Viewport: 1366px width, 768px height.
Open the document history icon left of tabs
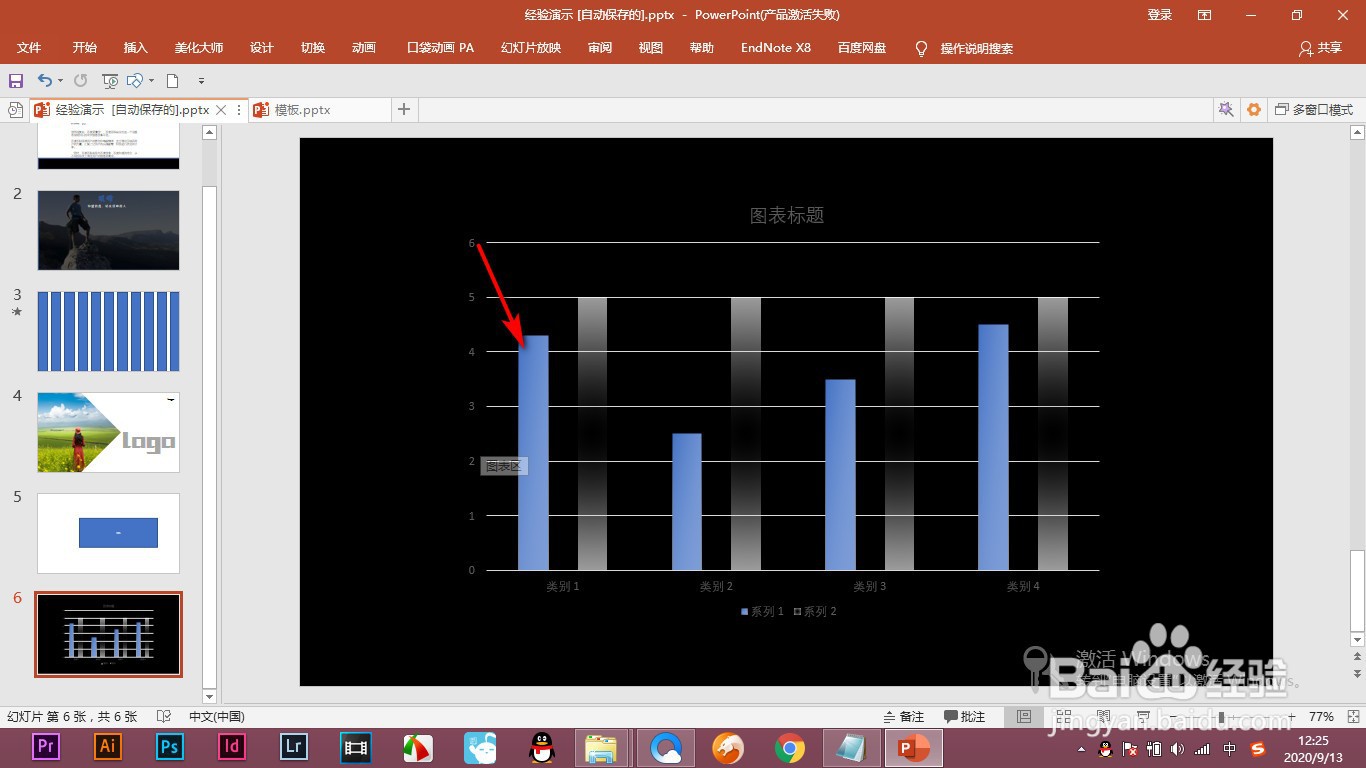point(15,110)
